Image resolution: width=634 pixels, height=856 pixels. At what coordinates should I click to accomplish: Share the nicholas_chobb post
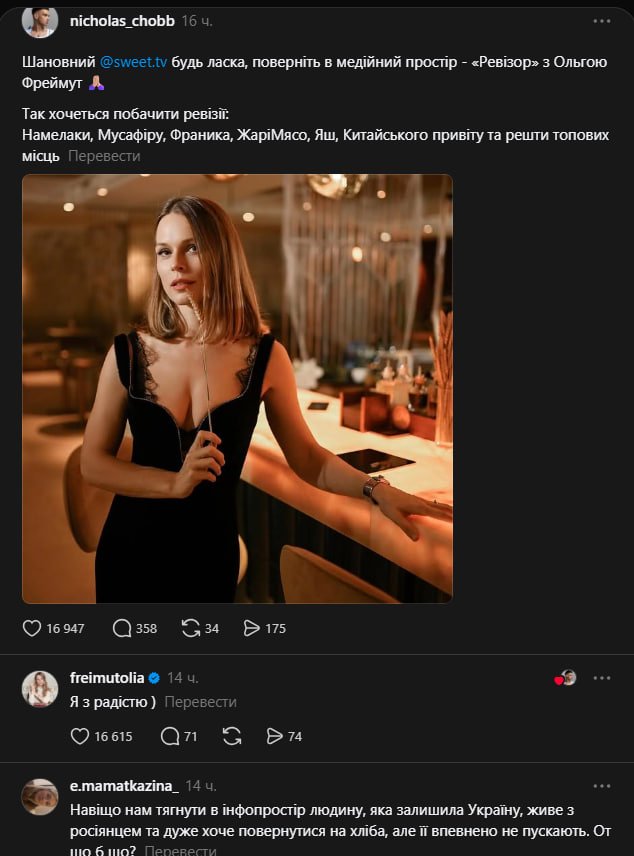tap(252, 628)
